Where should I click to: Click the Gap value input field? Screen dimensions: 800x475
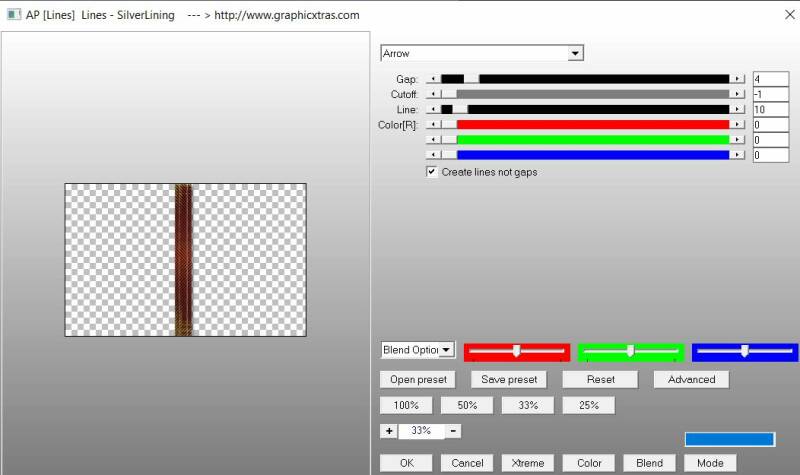[770, 79]
